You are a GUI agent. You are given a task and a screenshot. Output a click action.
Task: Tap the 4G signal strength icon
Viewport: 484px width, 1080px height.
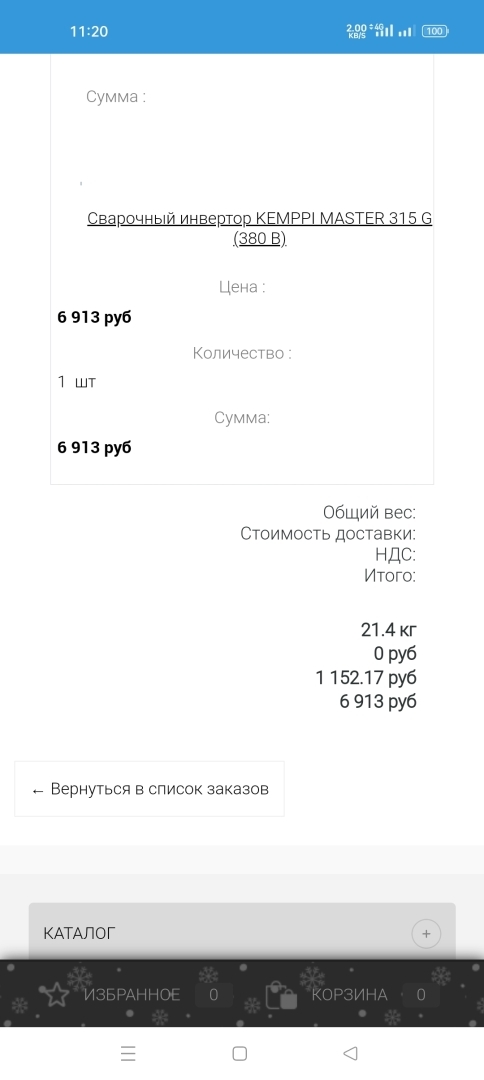[382, 30]
